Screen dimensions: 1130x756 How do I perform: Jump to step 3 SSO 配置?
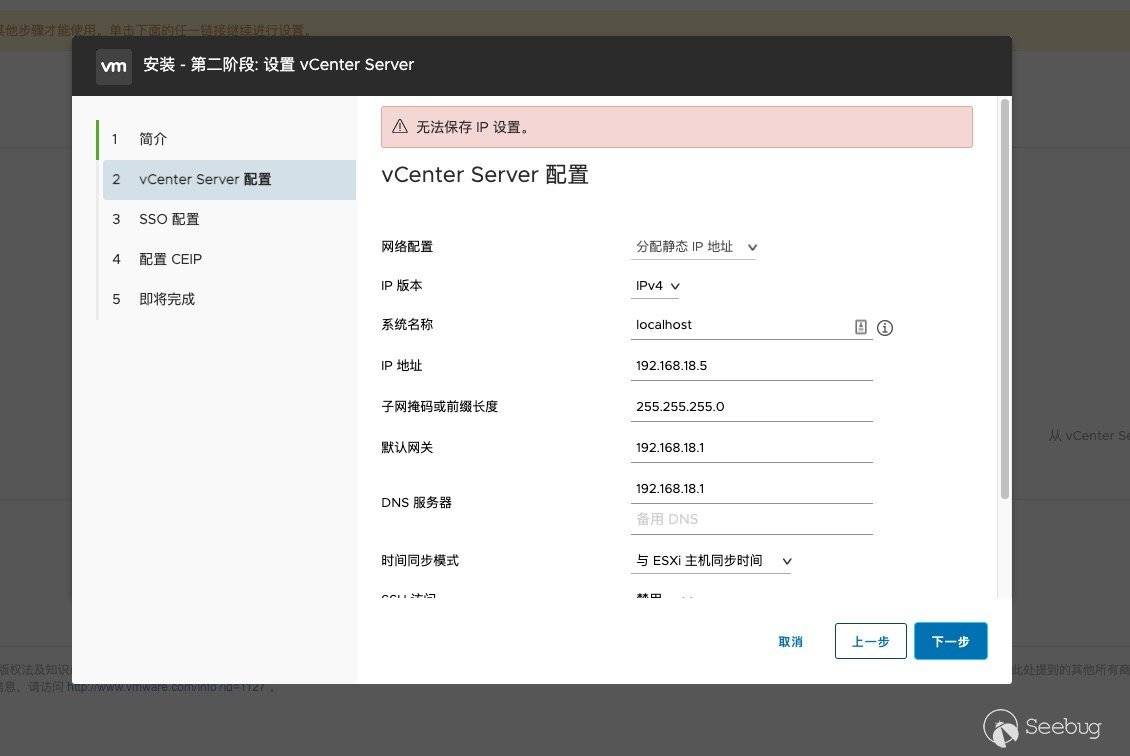pos(169,219)
